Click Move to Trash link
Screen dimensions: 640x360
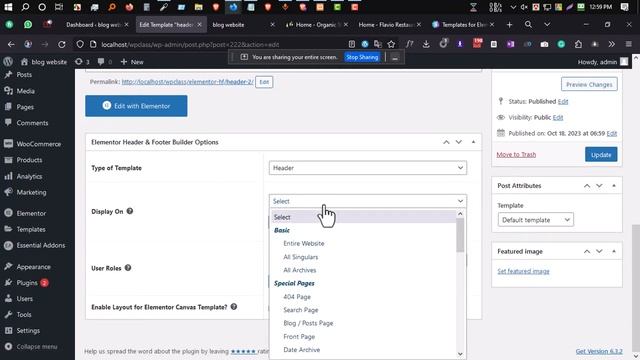point(516,155)
